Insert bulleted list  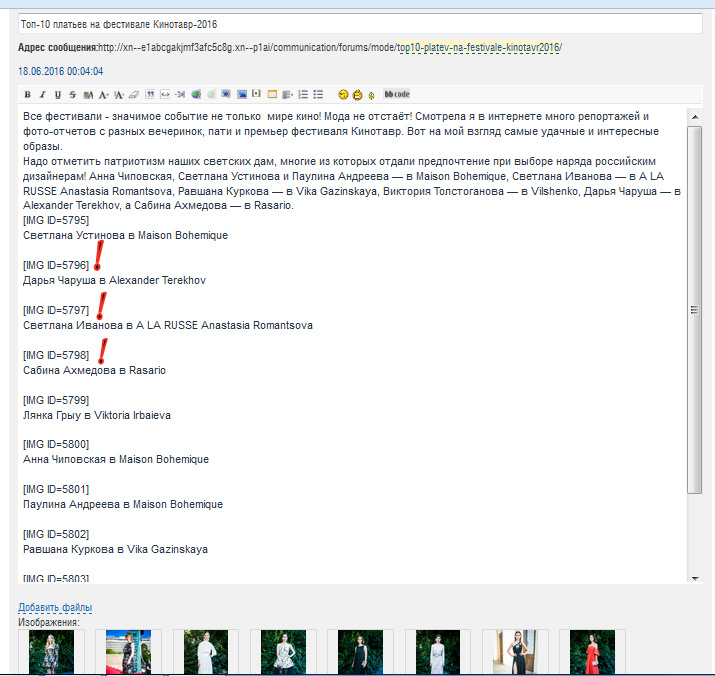click(x=318, y=95)
